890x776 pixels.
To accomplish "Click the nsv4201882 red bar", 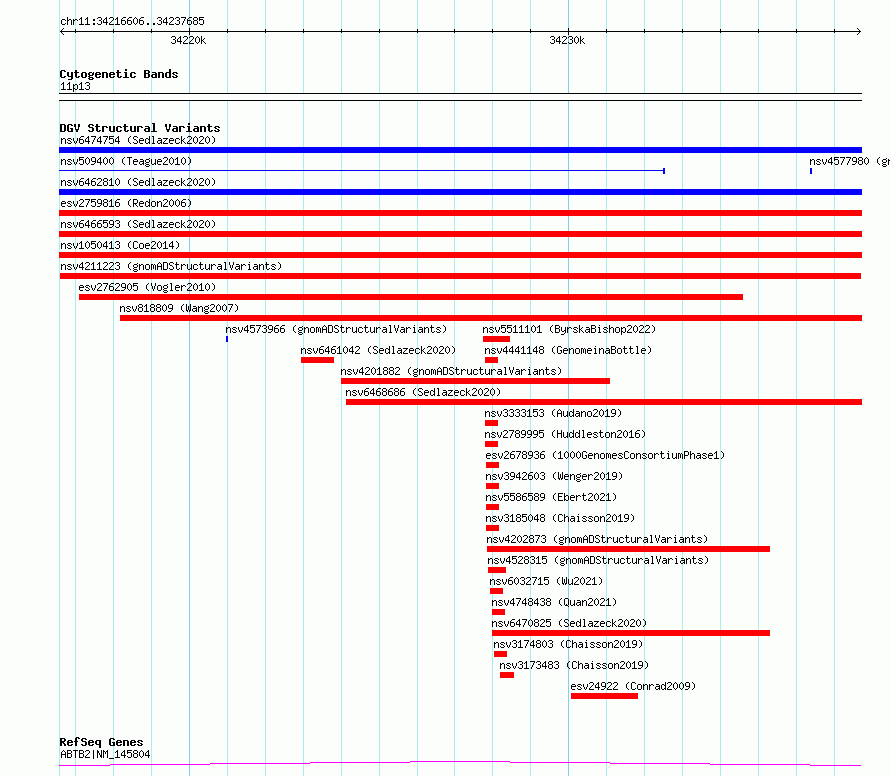I will [476, 381].
